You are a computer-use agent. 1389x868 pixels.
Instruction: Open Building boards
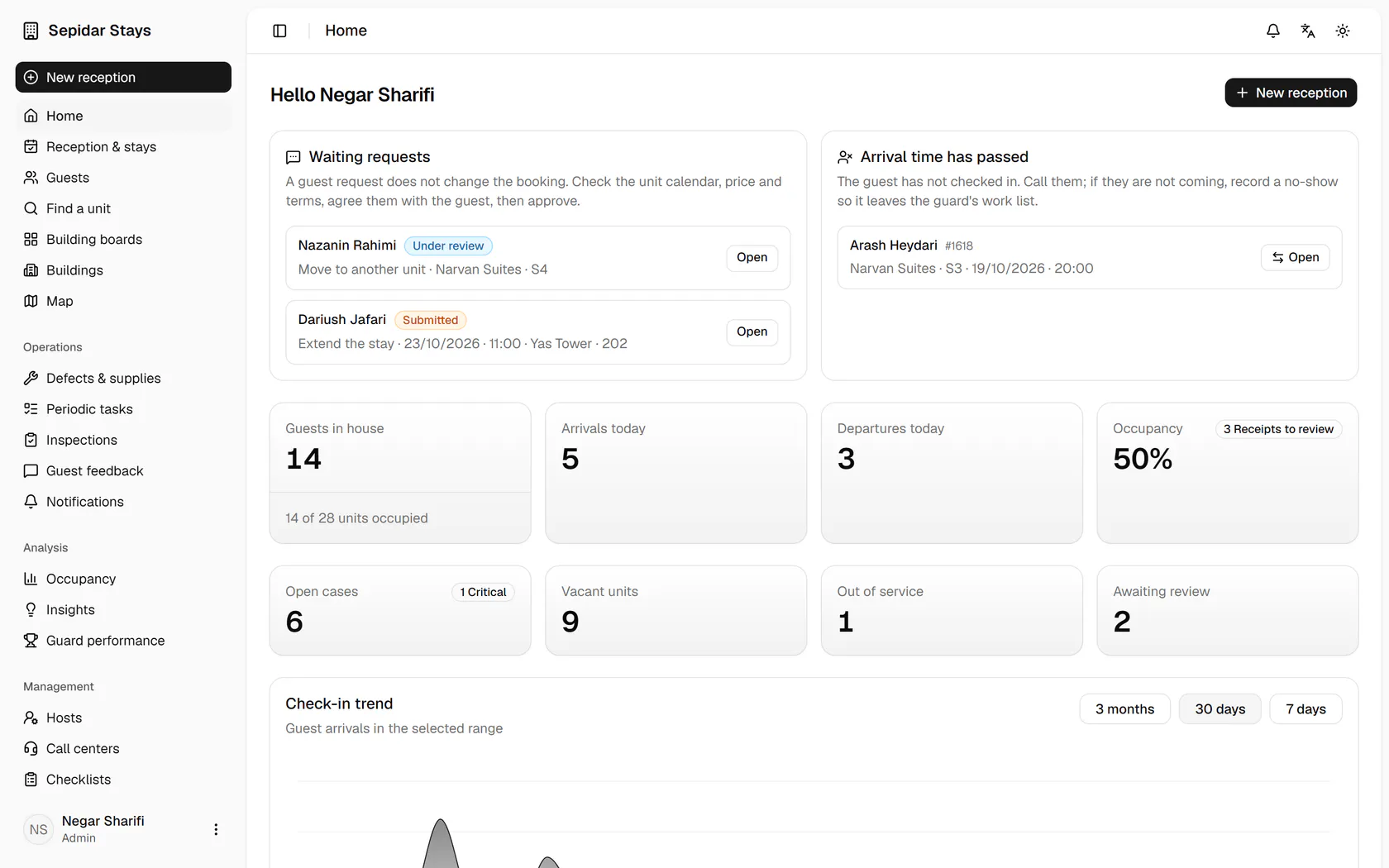coord(123,239)
